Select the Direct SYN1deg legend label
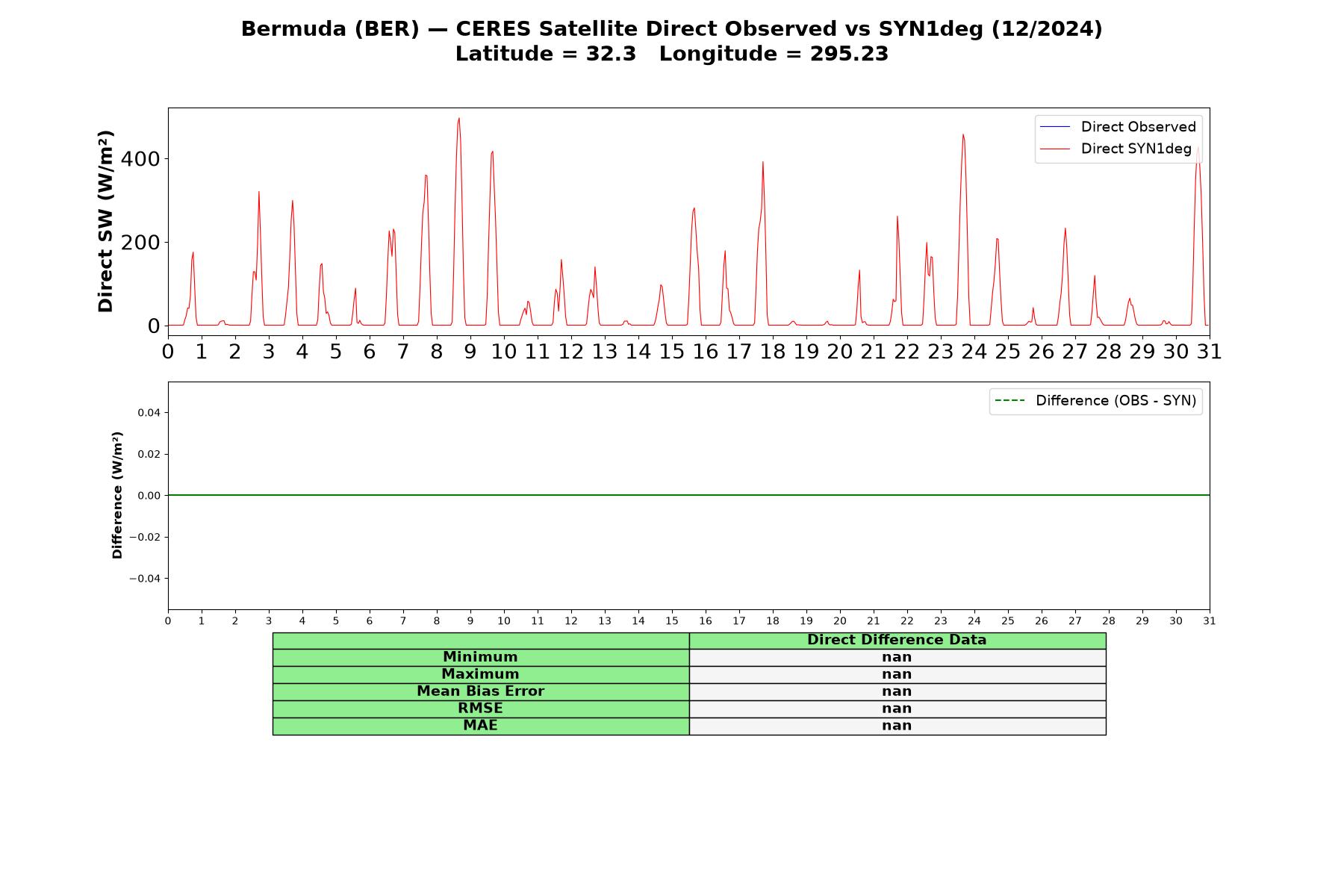Viewport: 1344px width, 896px height. (x=1136, y=149)
